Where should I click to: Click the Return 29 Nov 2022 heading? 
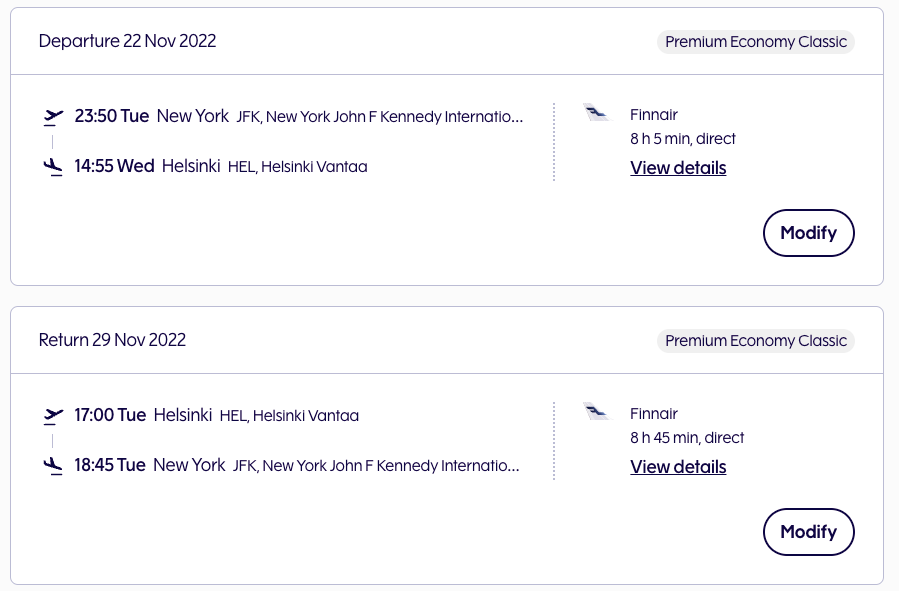112,340
